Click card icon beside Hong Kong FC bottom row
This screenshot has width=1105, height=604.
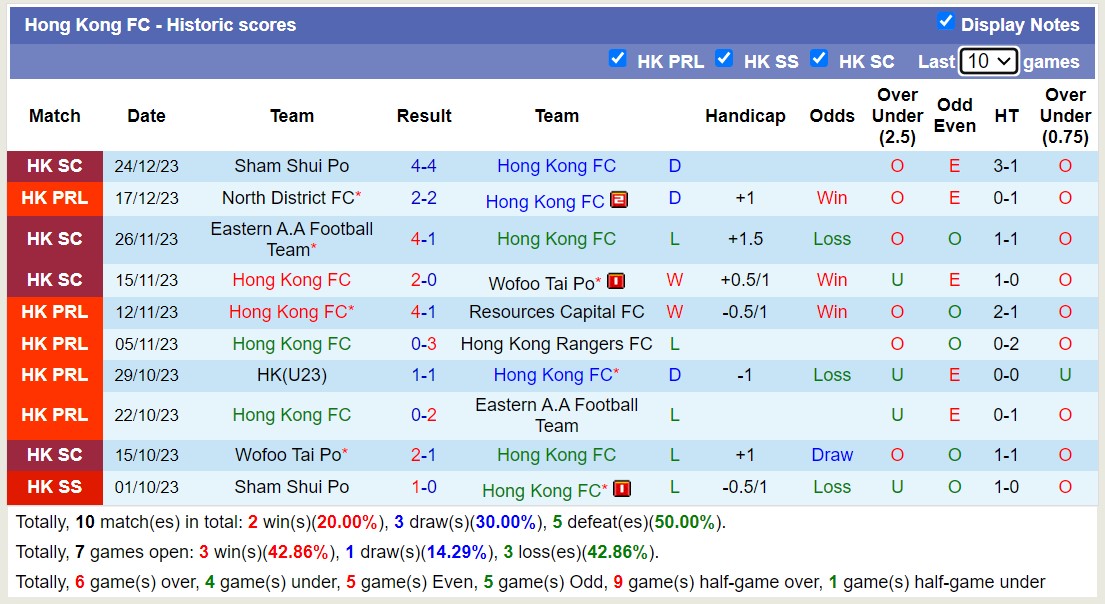621,491
